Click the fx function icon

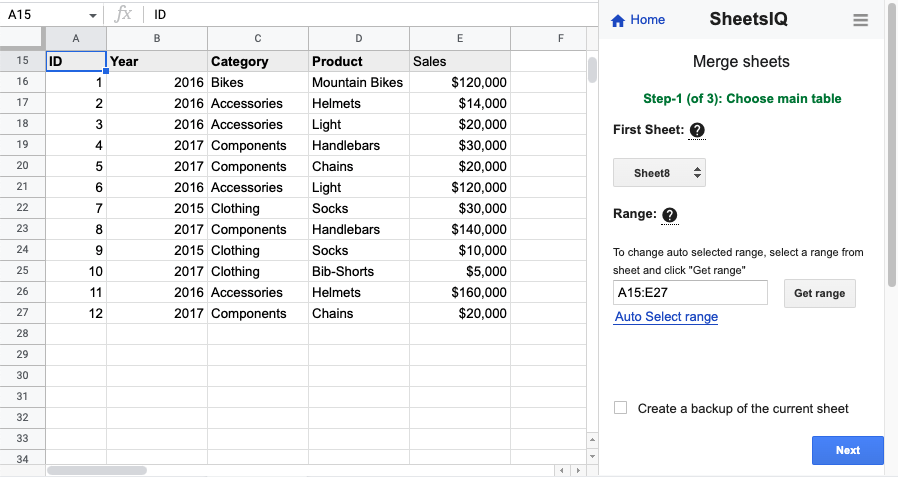pyautogui.click(x=123, y=14)
